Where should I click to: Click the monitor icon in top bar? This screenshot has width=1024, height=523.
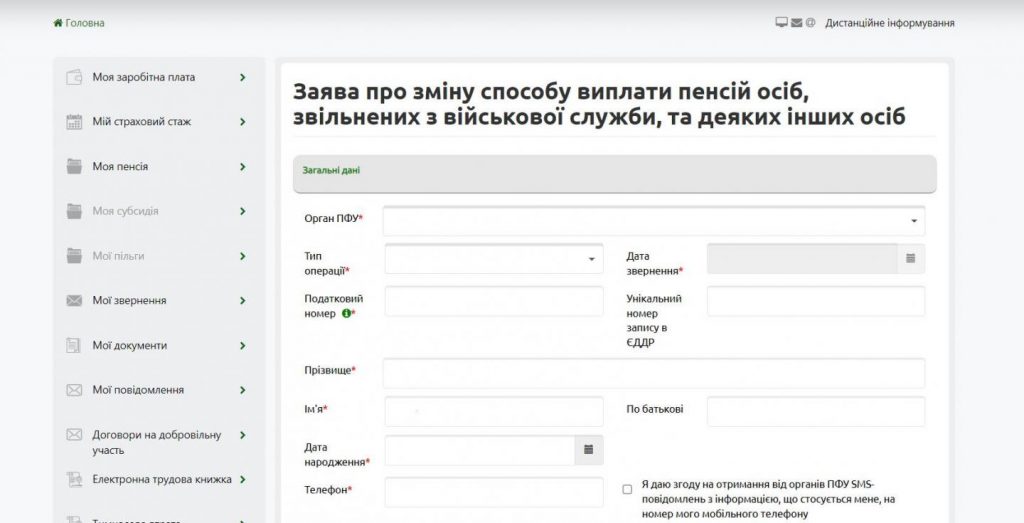pos(781,23)
